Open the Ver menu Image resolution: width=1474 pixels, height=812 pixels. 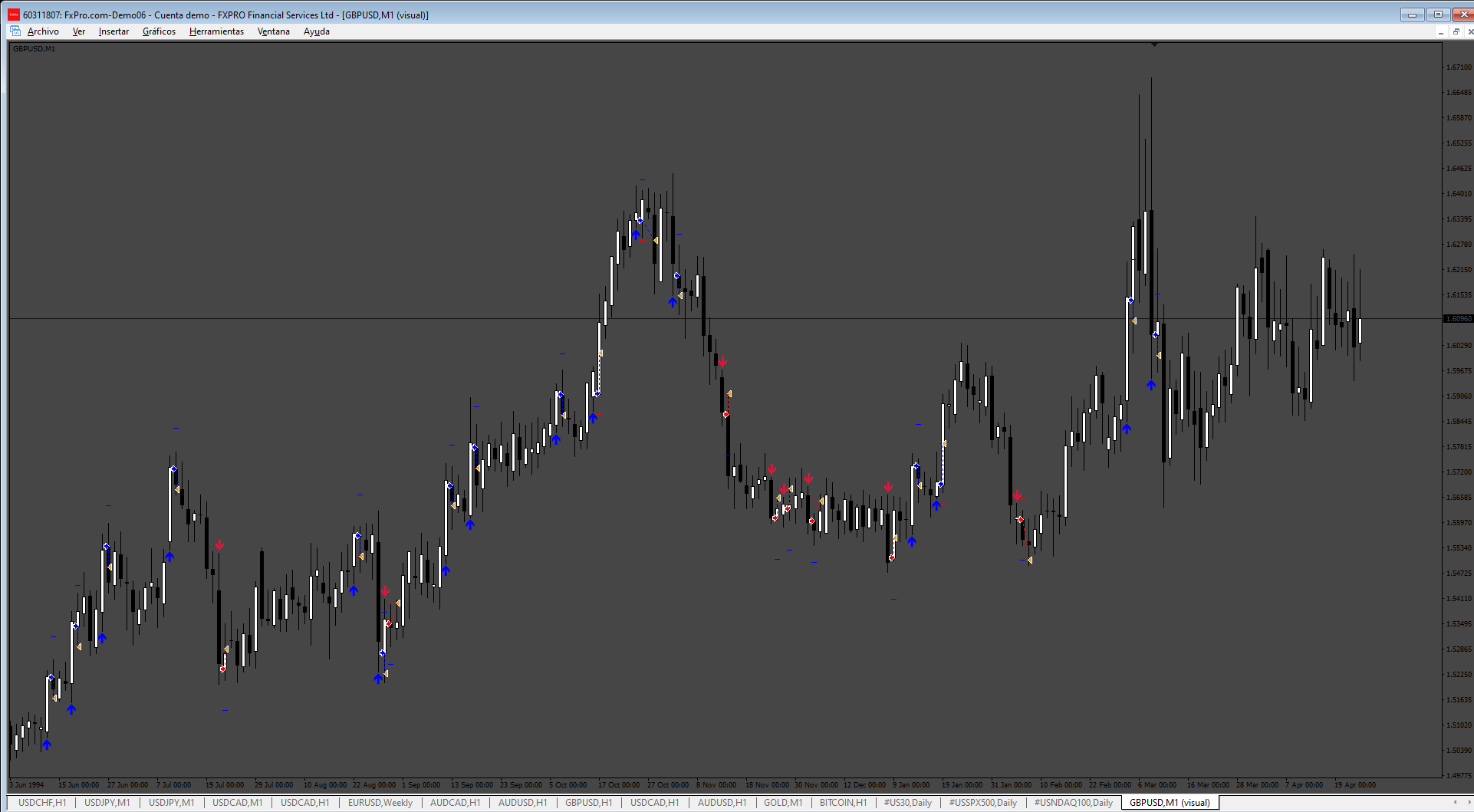[x=79, y=31]
